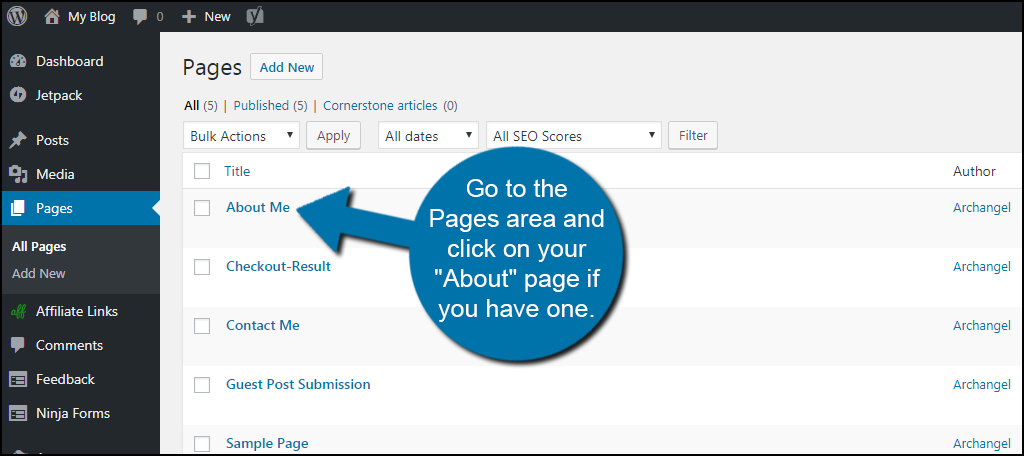Viewport: 1024px width, 456px height.
Task: Click Archangel author in Guest Post Submission row
Action: [982, 385]
